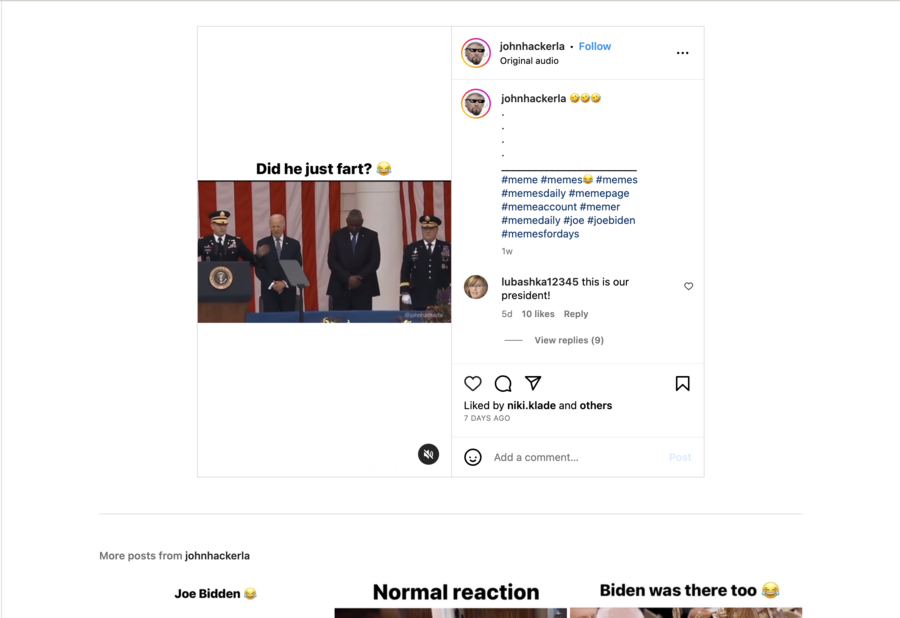This screenshot has width=900, height=618.
Task: Open the Original audio link
Action: [x=529, y=61]
